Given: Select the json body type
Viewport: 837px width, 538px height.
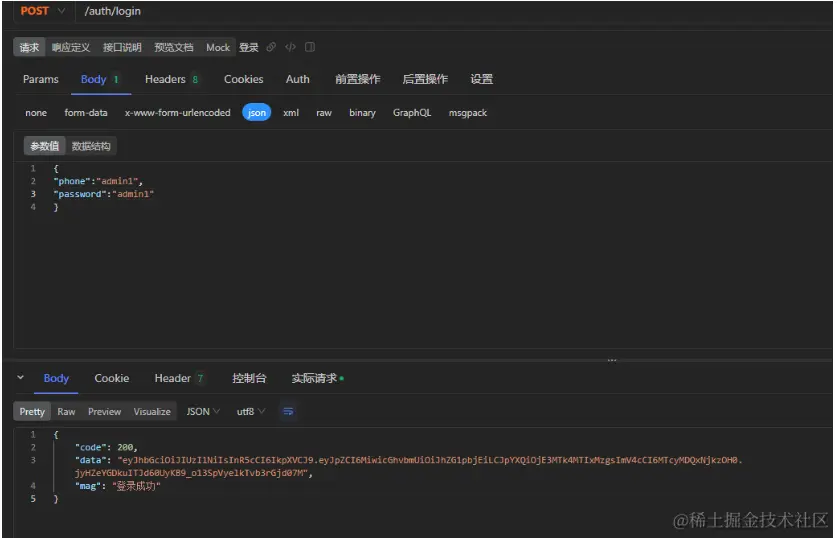Looking at the screenshot, I should 257,113.
